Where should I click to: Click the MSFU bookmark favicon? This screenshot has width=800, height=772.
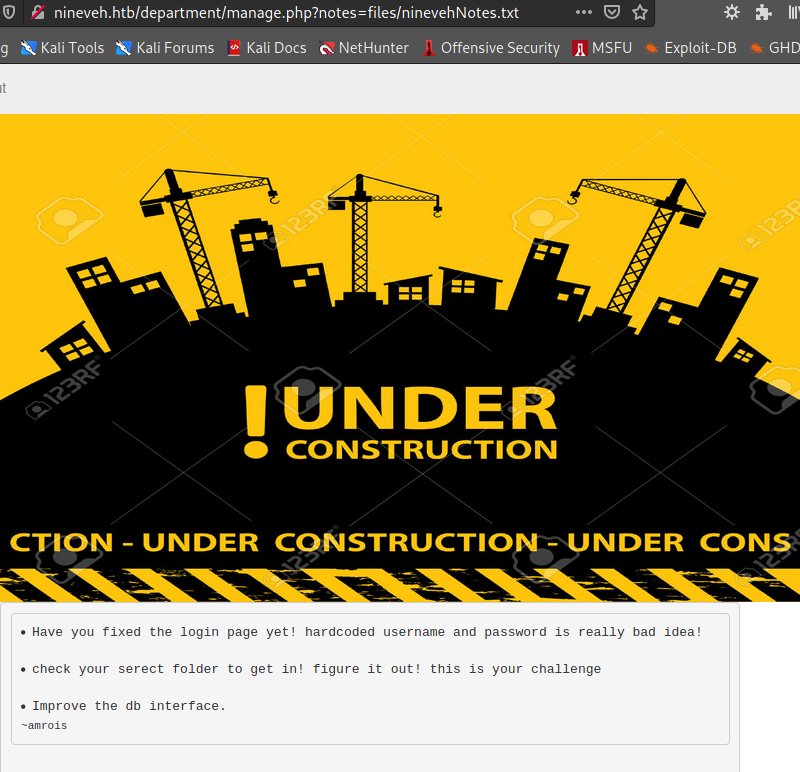(580, 48)
